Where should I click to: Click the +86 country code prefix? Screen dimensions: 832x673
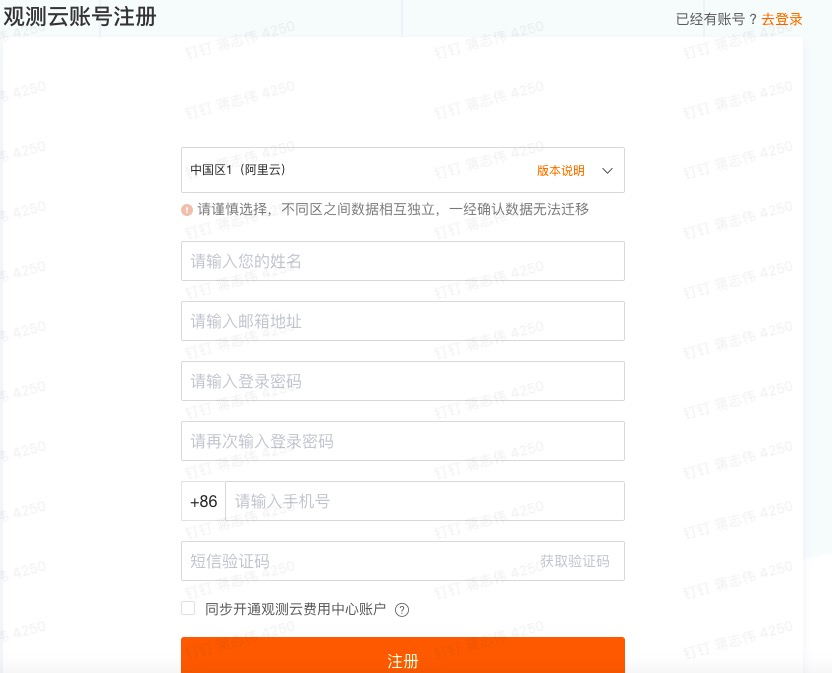pyautogui.click(x=203, y=501)
